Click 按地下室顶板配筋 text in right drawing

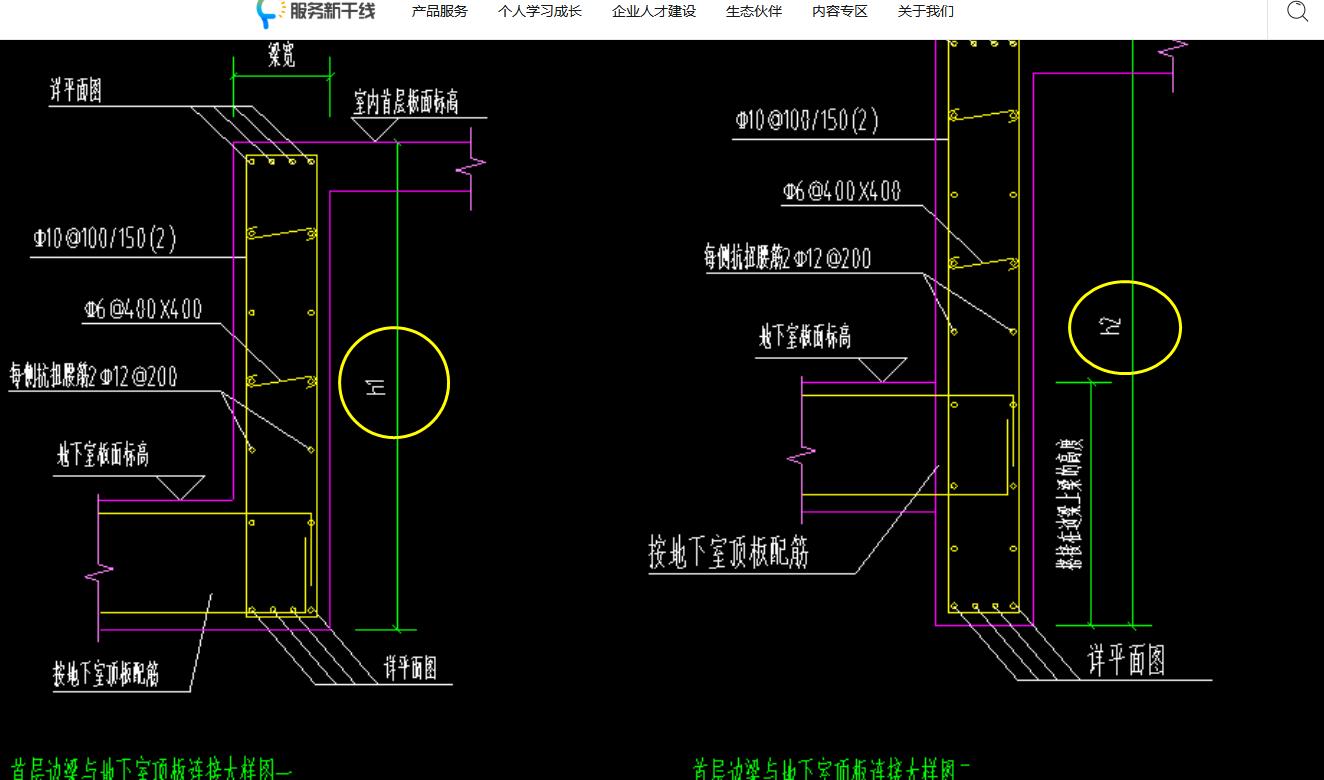729,554
